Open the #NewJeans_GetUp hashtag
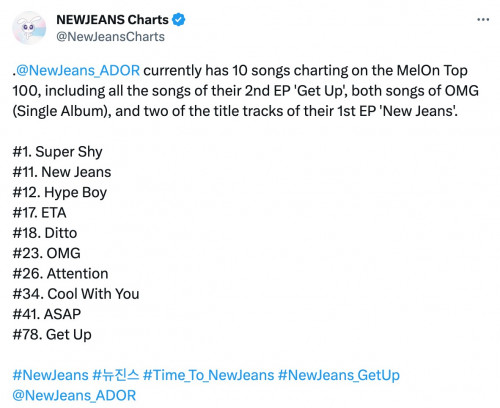Viewport: 500px width, 408px height. (x=339, y=375)
